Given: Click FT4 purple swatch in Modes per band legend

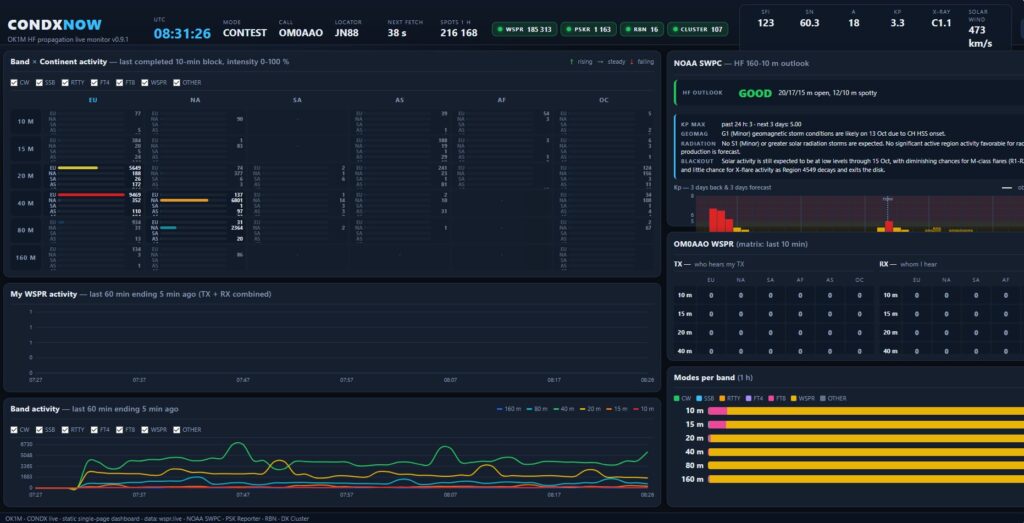Looking at the screenshot, I should (748, 398).
